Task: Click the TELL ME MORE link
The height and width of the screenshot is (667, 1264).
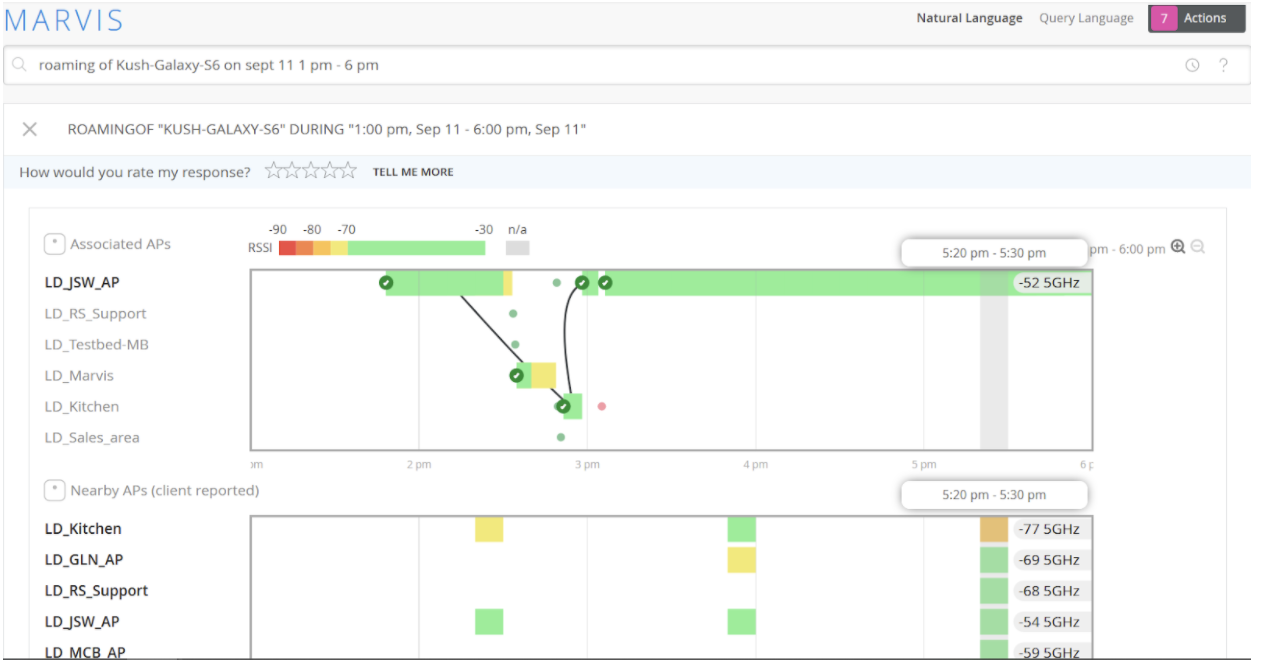Action: point(413,172)
